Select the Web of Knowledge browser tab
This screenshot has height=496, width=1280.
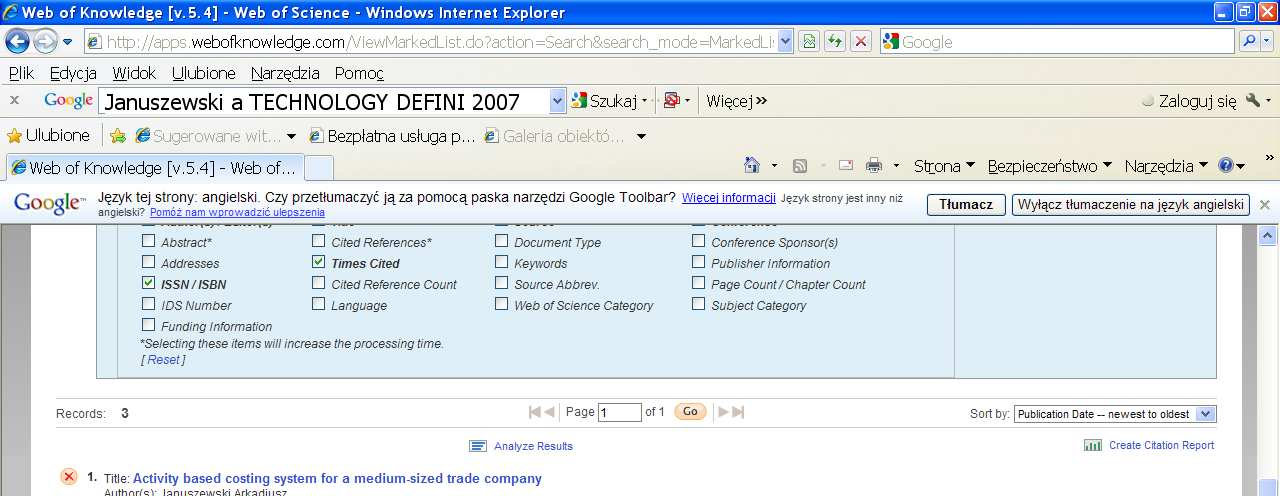[x=153, y=167]
